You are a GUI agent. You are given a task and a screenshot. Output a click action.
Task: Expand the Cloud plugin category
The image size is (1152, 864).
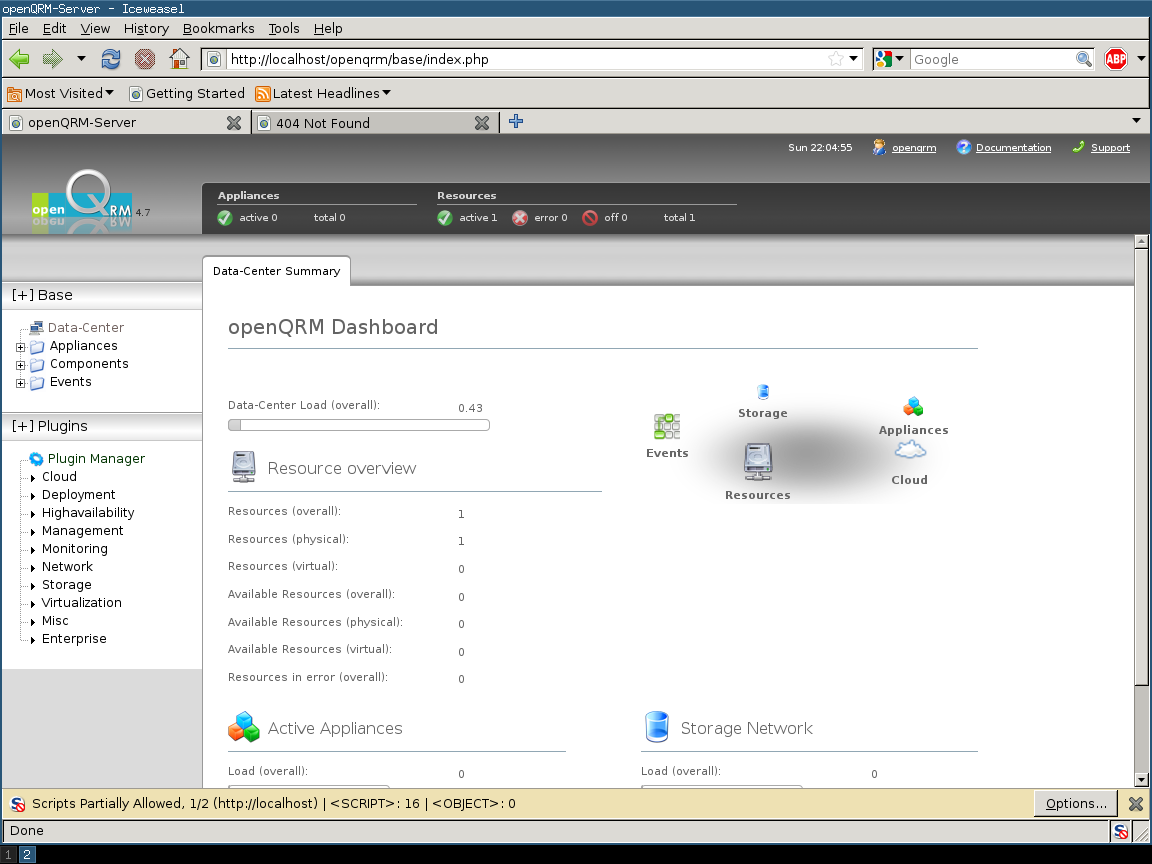(33, 478)
